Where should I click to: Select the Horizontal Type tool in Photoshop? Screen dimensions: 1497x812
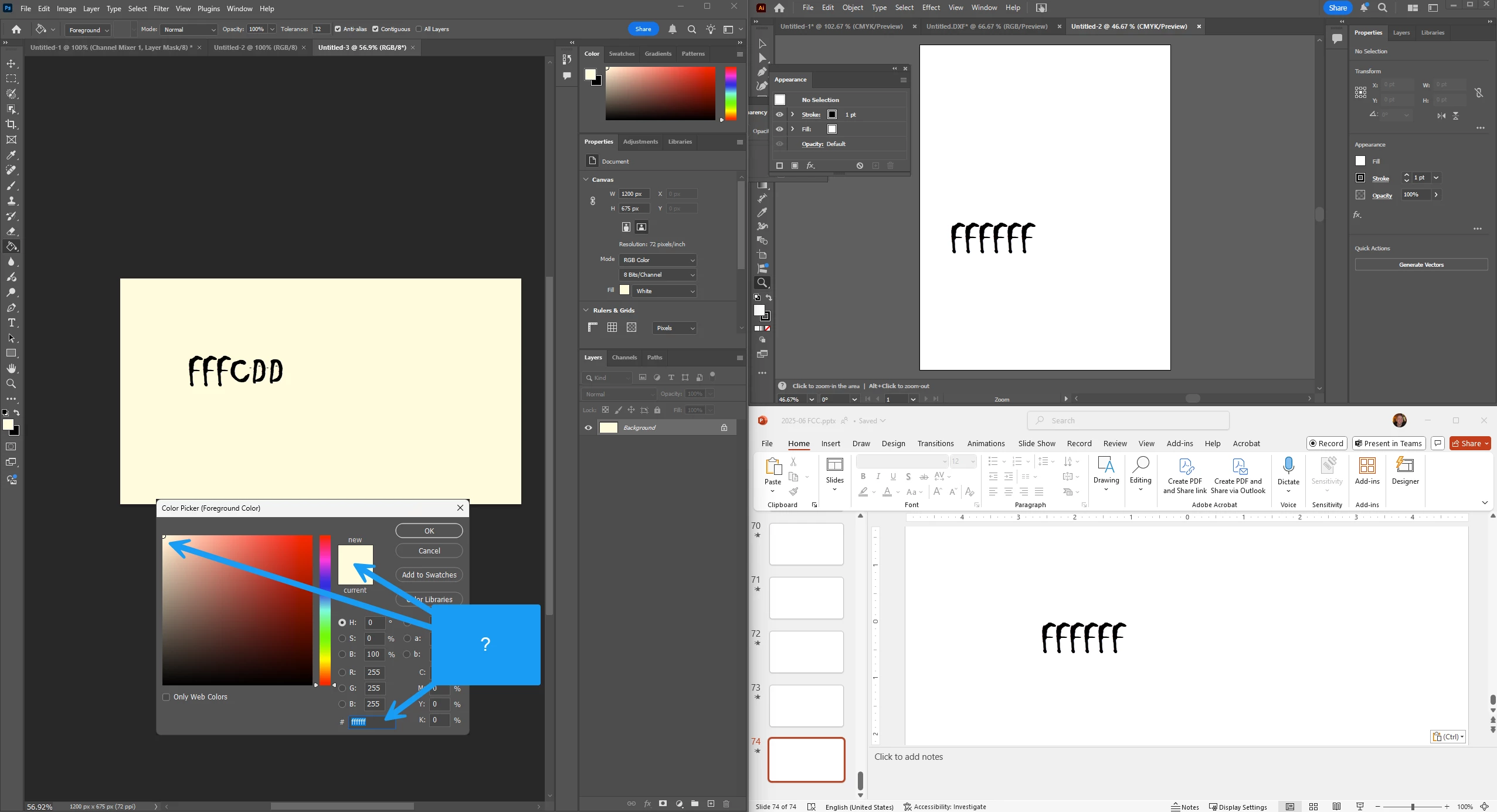pyautogui.click(x=11, y=323)
